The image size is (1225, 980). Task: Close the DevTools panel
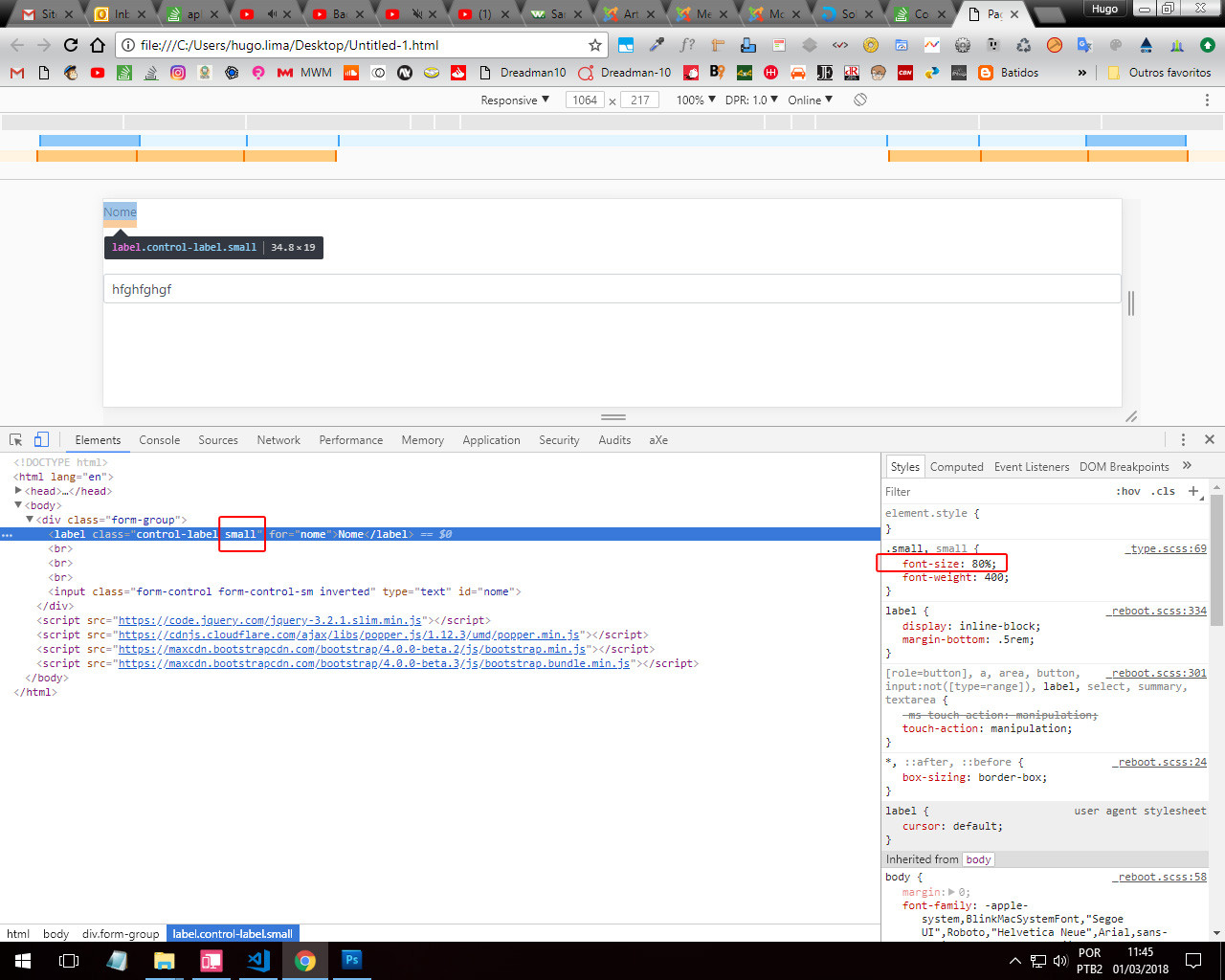1210,439
